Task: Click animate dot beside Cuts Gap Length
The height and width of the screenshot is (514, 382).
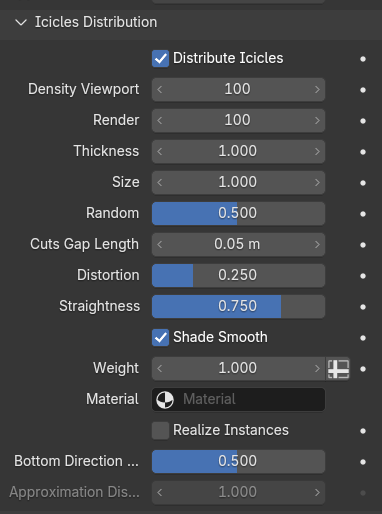Action: pos(363,245)
